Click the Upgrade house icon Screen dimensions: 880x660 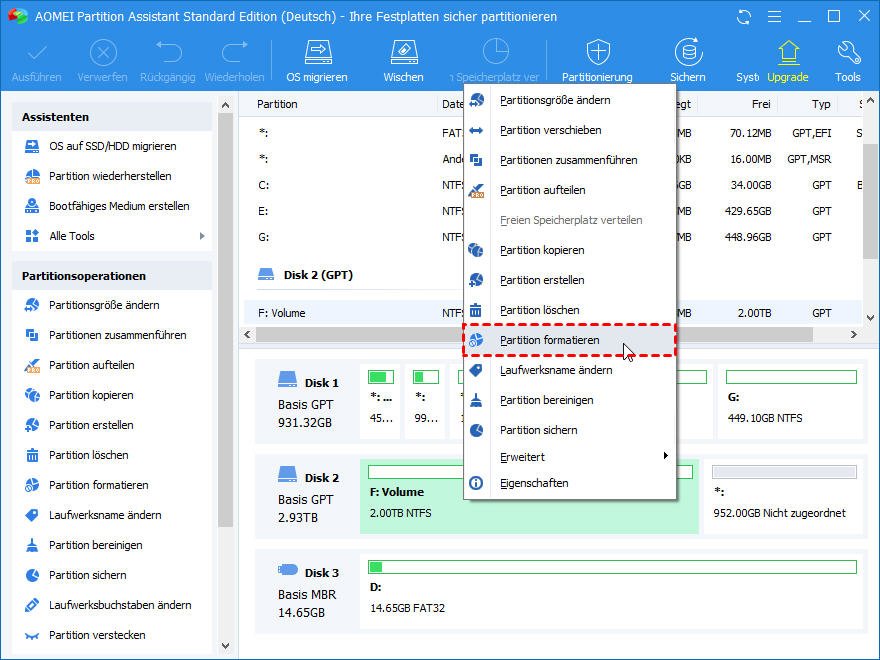pos(789,53)
